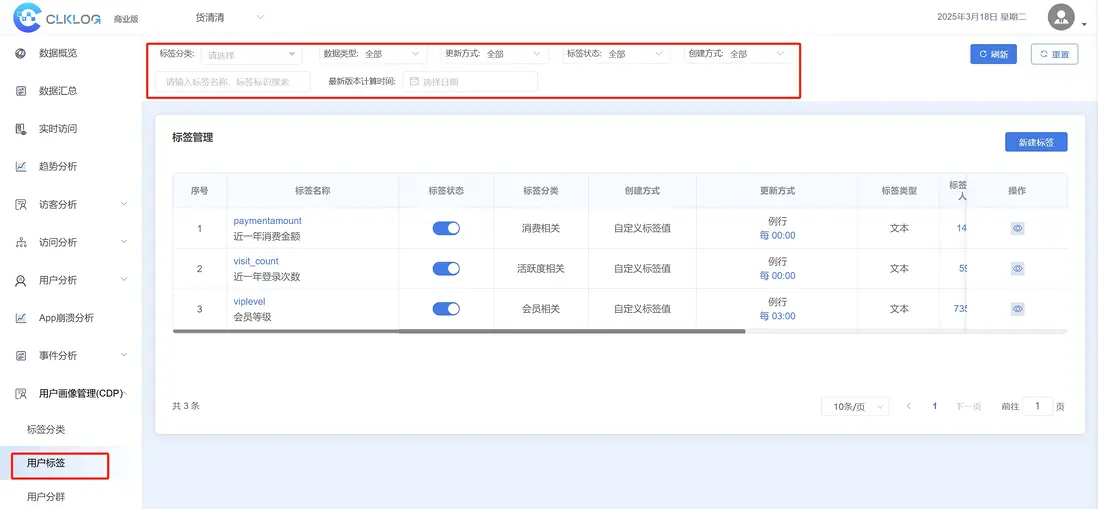The image size is (1098, 509).
Task: Disable the paymentamount tag status switch
Action: (446, 228)
